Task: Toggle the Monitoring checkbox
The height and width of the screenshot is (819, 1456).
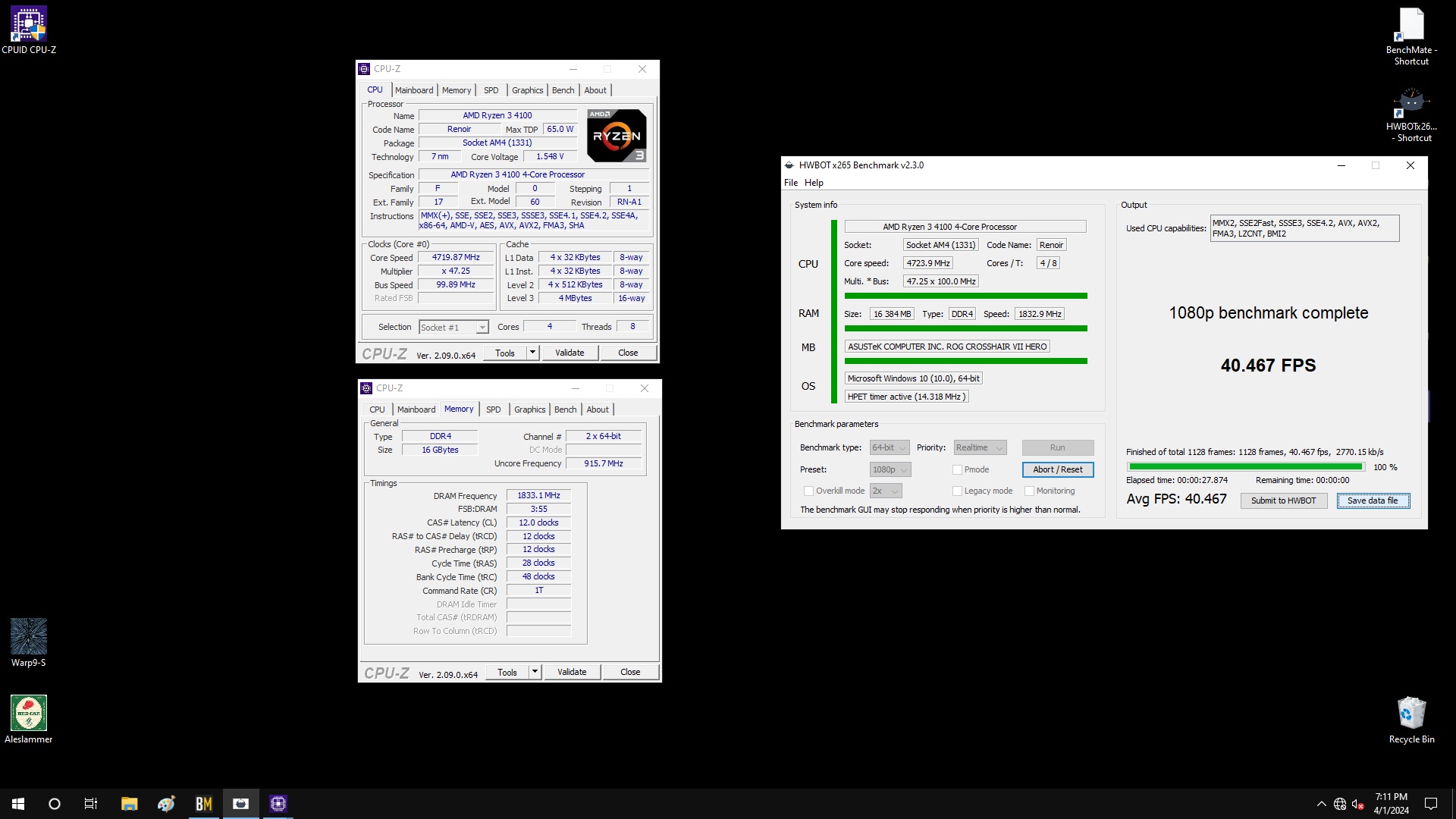Action: (x=1029, y=491)
